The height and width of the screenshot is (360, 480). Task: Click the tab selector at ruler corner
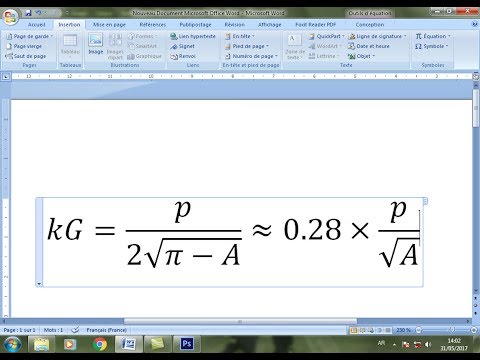6,76
